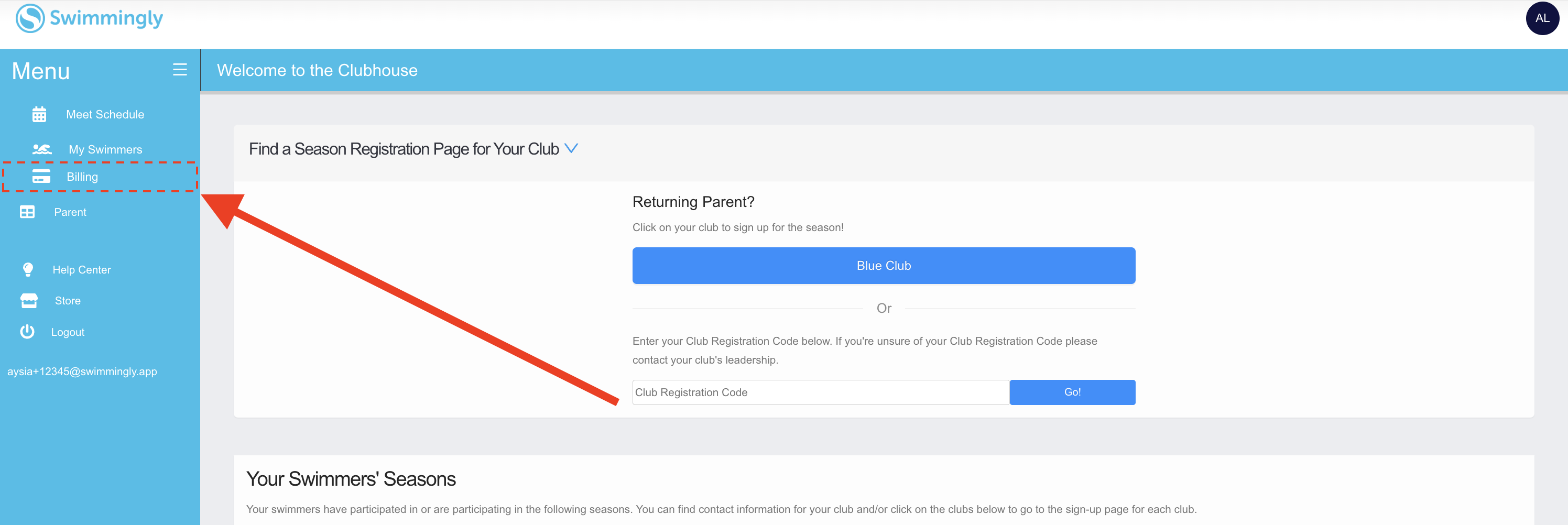Open My Swimmers menu item

pos(105,150)
